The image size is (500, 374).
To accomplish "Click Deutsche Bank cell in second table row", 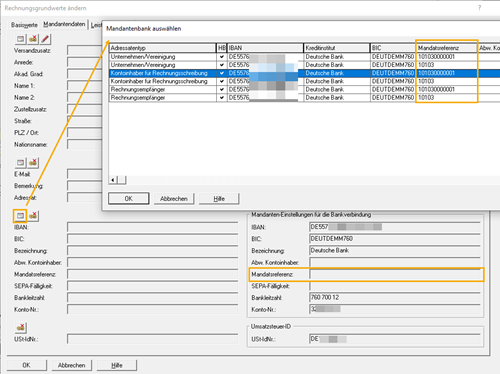I will pyautogui.click(x=337, y=65).
